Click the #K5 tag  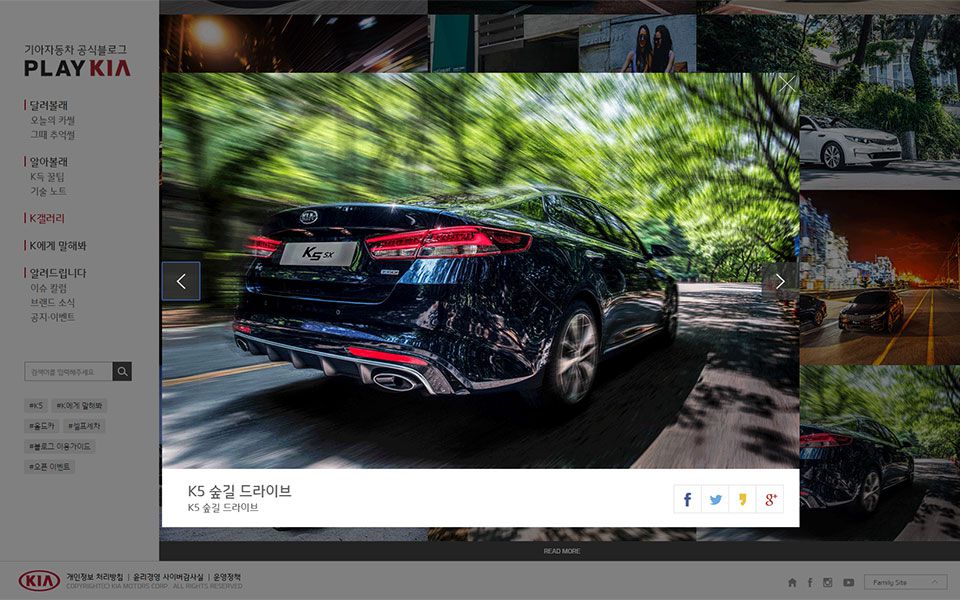tap(36, 406)
